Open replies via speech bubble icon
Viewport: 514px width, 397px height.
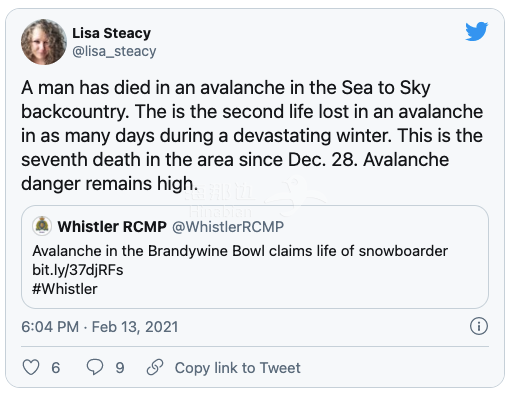pos(95,367)
